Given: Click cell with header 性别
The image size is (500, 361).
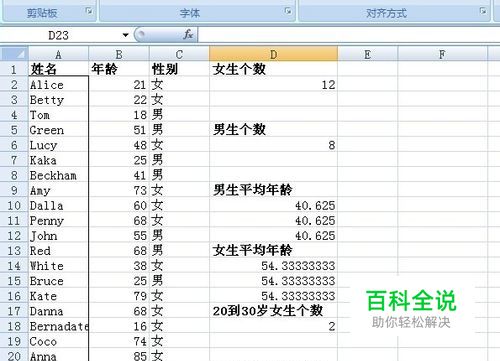Looking at the screenshot, I should [x=179, y=69].
